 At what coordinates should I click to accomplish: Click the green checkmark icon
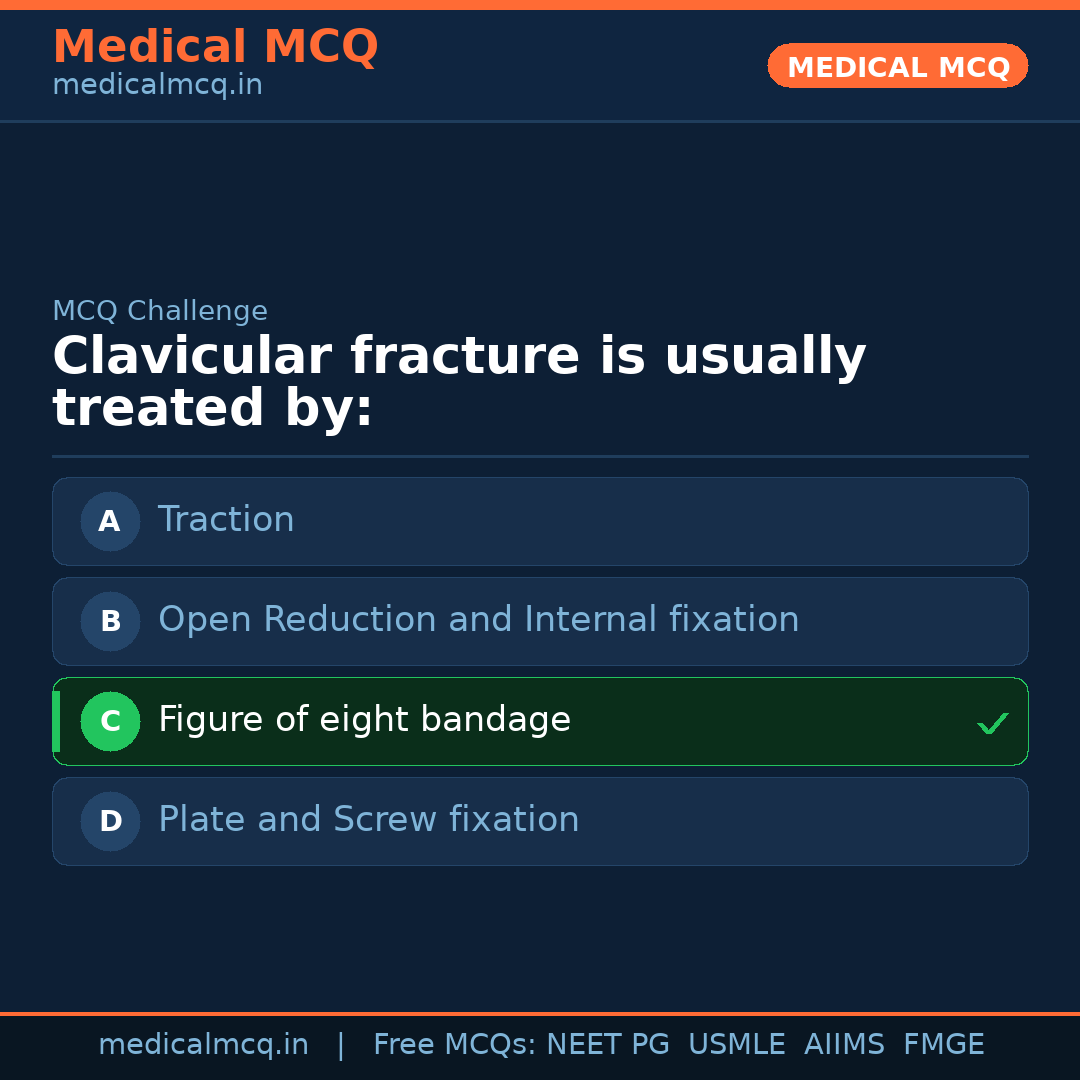(x=992, y=723)
